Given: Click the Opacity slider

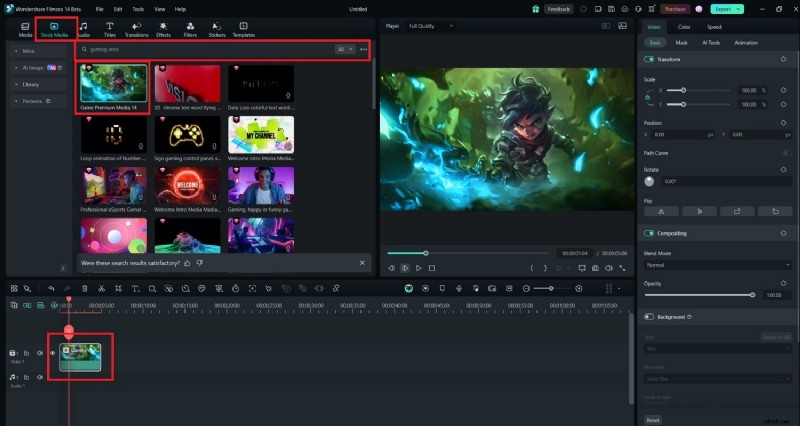Looking at the screenshot, I should [x=700, y=295].
